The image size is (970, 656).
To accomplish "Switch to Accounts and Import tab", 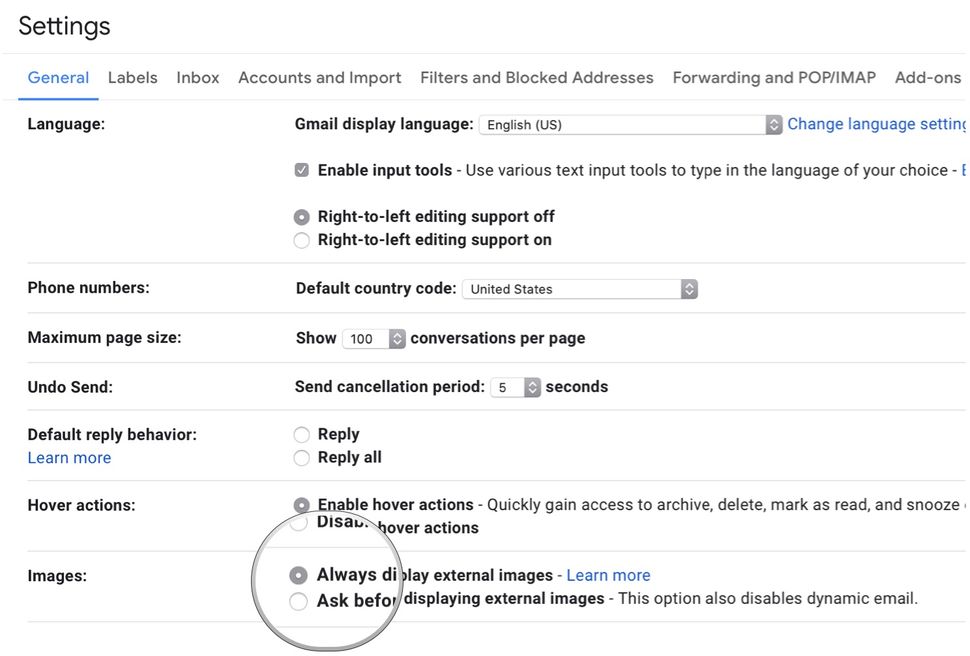I will click(319, 77).
